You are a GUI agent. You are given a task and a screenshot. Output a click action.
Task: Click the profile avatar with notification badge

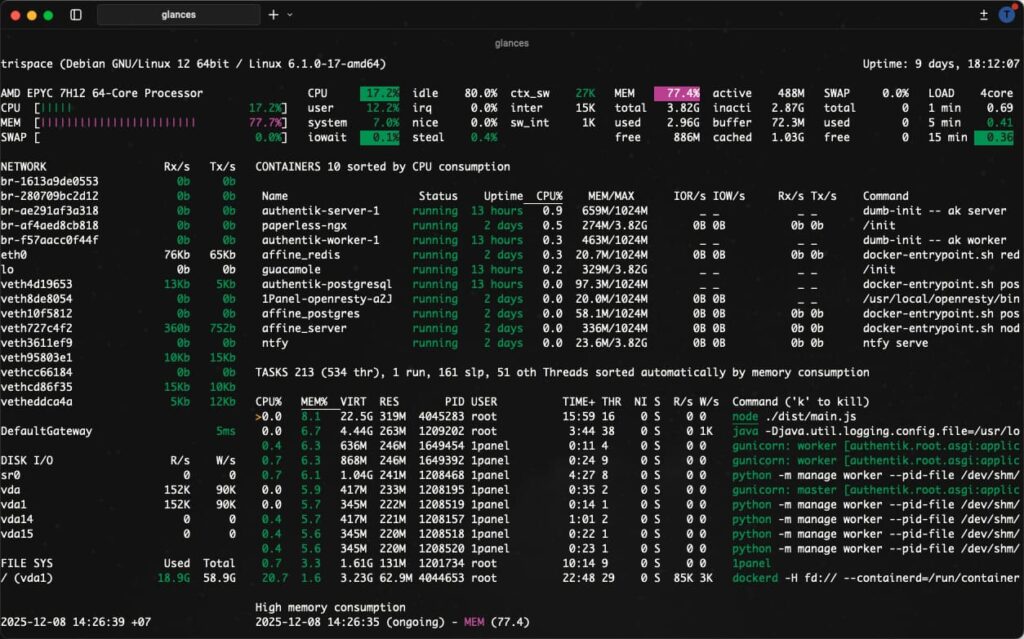click(x=1008, y=14)
